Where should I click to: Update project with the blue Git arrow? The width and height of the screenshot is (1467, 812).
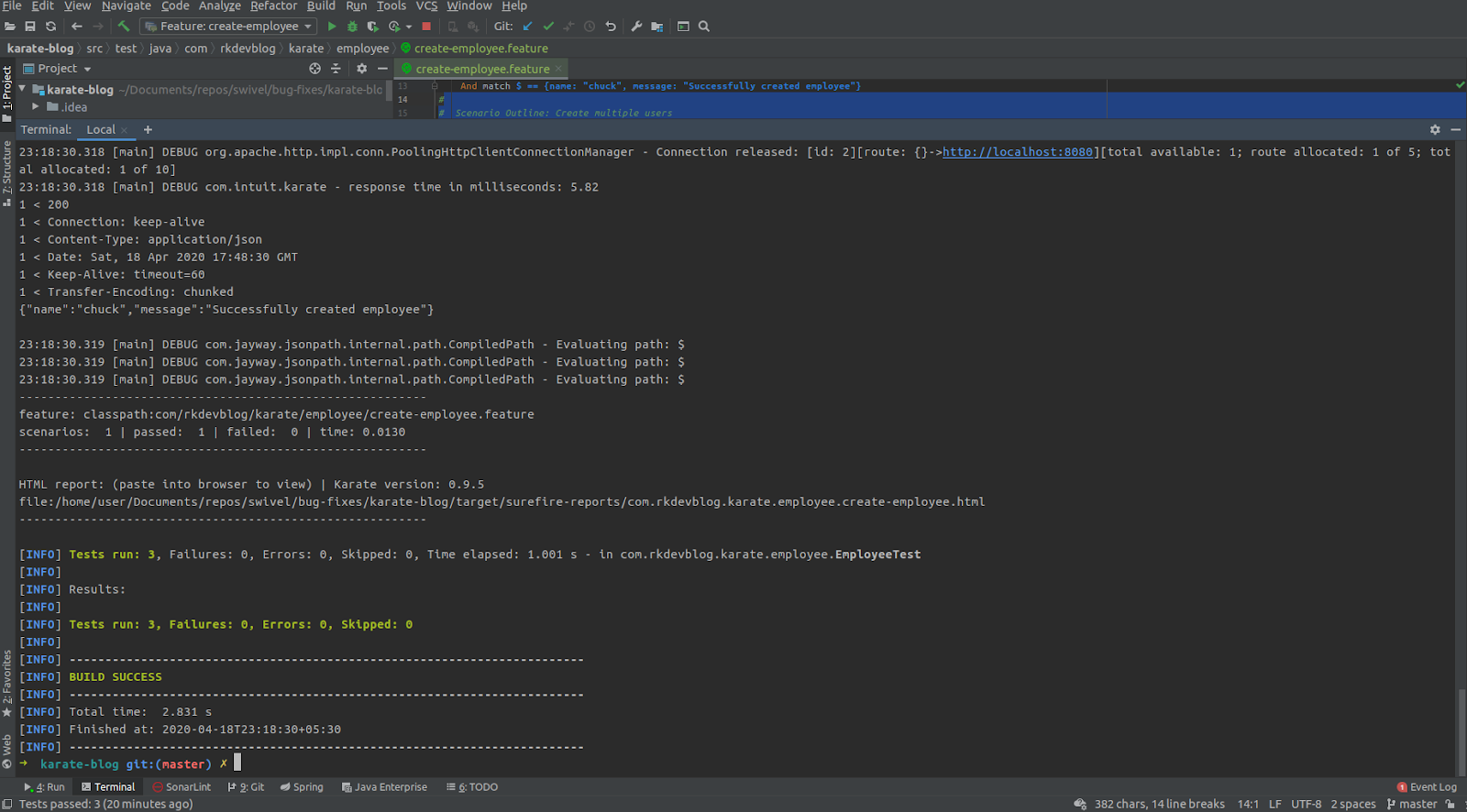[x=527, y=27]
